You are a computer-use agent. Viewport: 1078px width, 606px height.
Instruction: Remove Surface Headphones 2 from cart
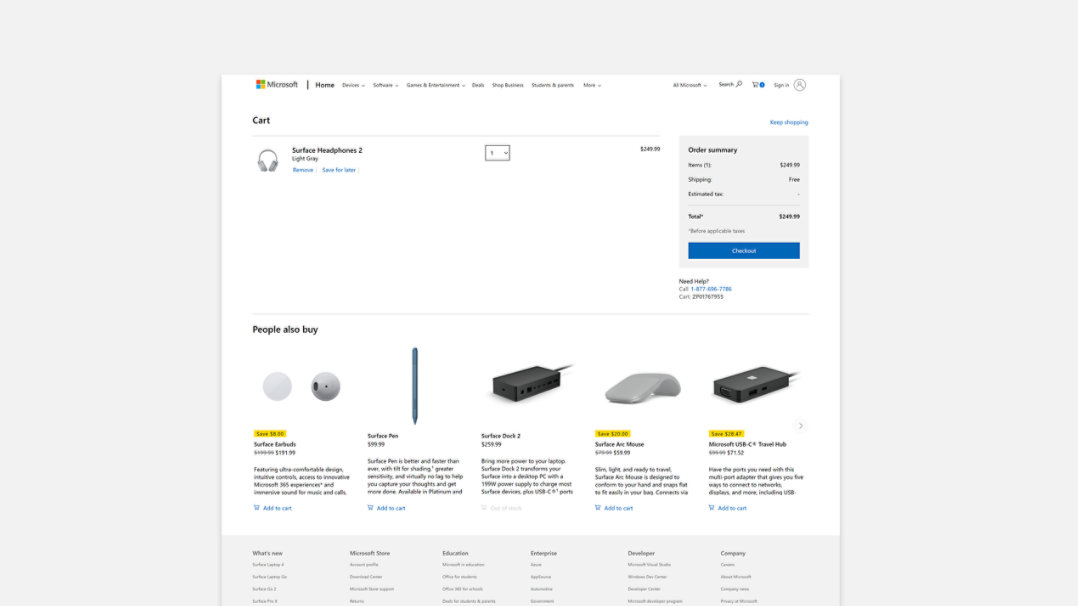click(302, 170)
